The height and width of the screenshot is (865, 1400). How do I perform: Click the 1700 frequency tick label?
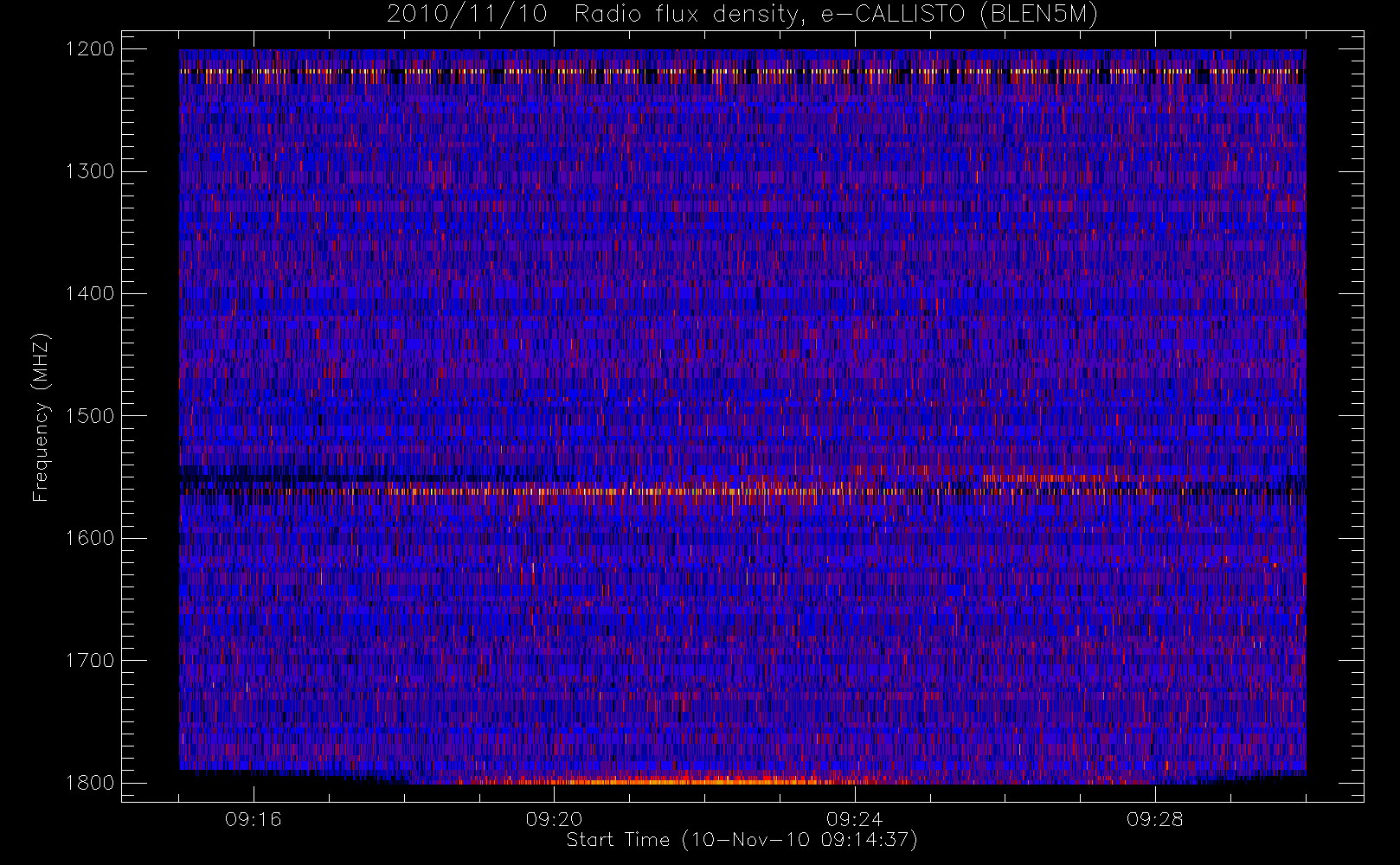click(90, 661)
